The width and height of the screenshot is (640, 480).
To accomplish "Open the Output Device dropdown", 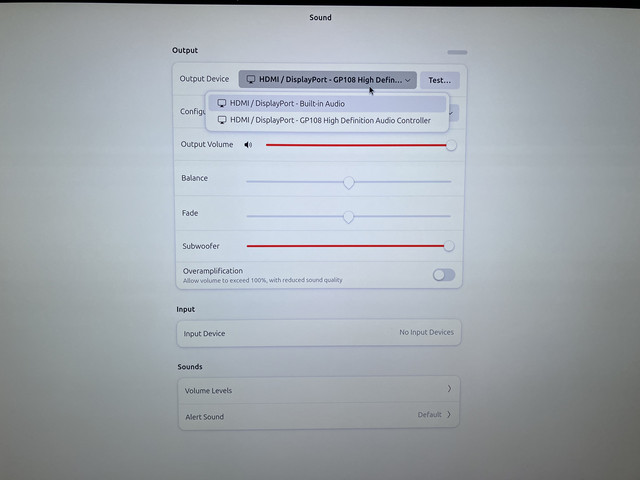I will (x=327, y=80).
